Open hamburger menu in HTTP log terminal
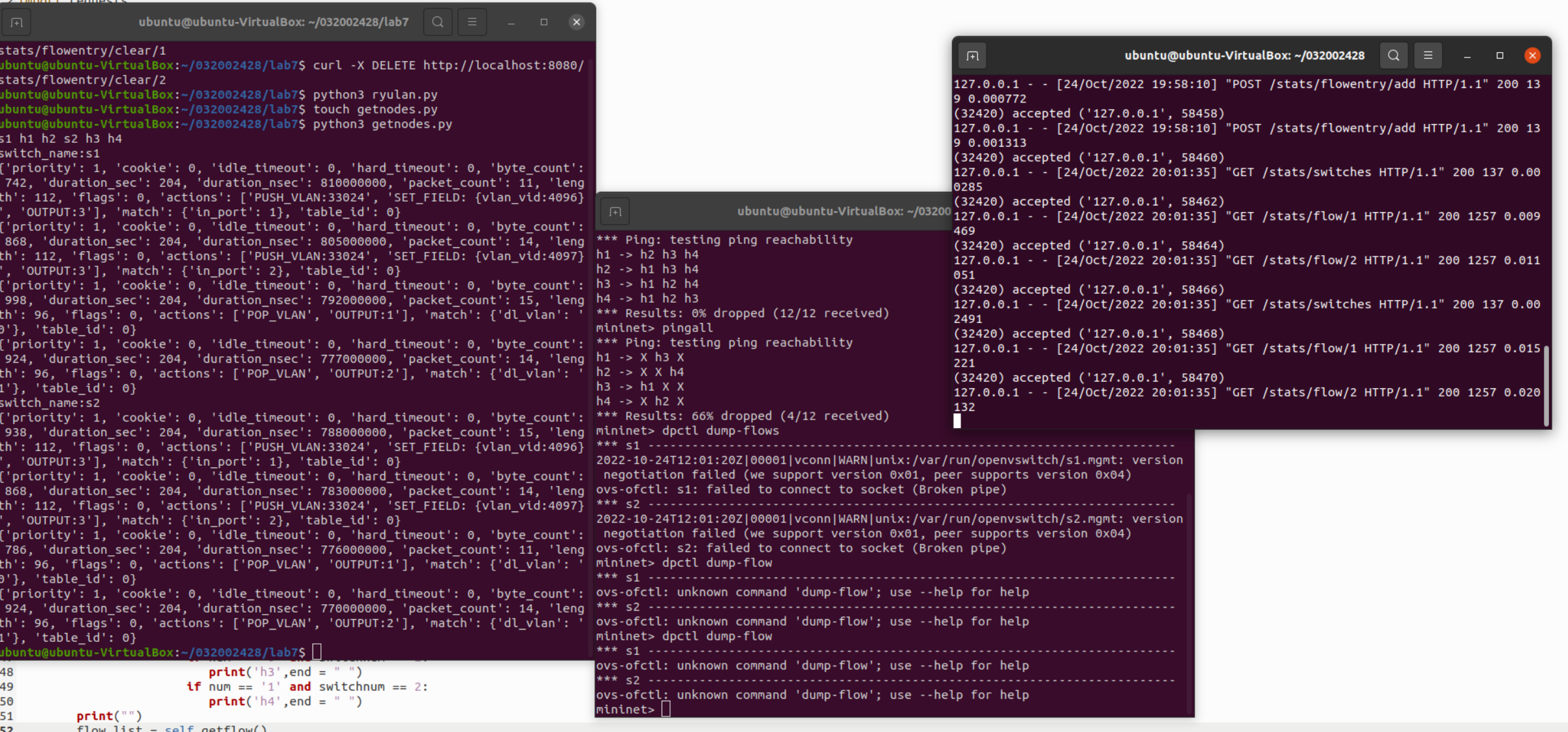 pyautogui.click(x=1428, y=55)
